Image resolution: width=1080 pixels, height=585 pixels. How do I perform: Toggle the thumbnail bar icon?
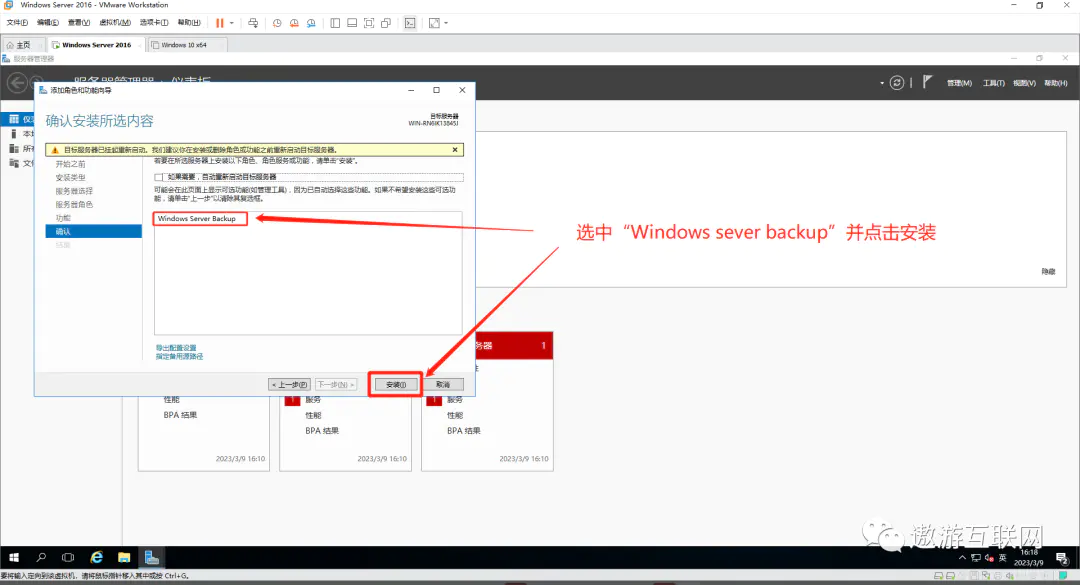[x=352, y=23]
